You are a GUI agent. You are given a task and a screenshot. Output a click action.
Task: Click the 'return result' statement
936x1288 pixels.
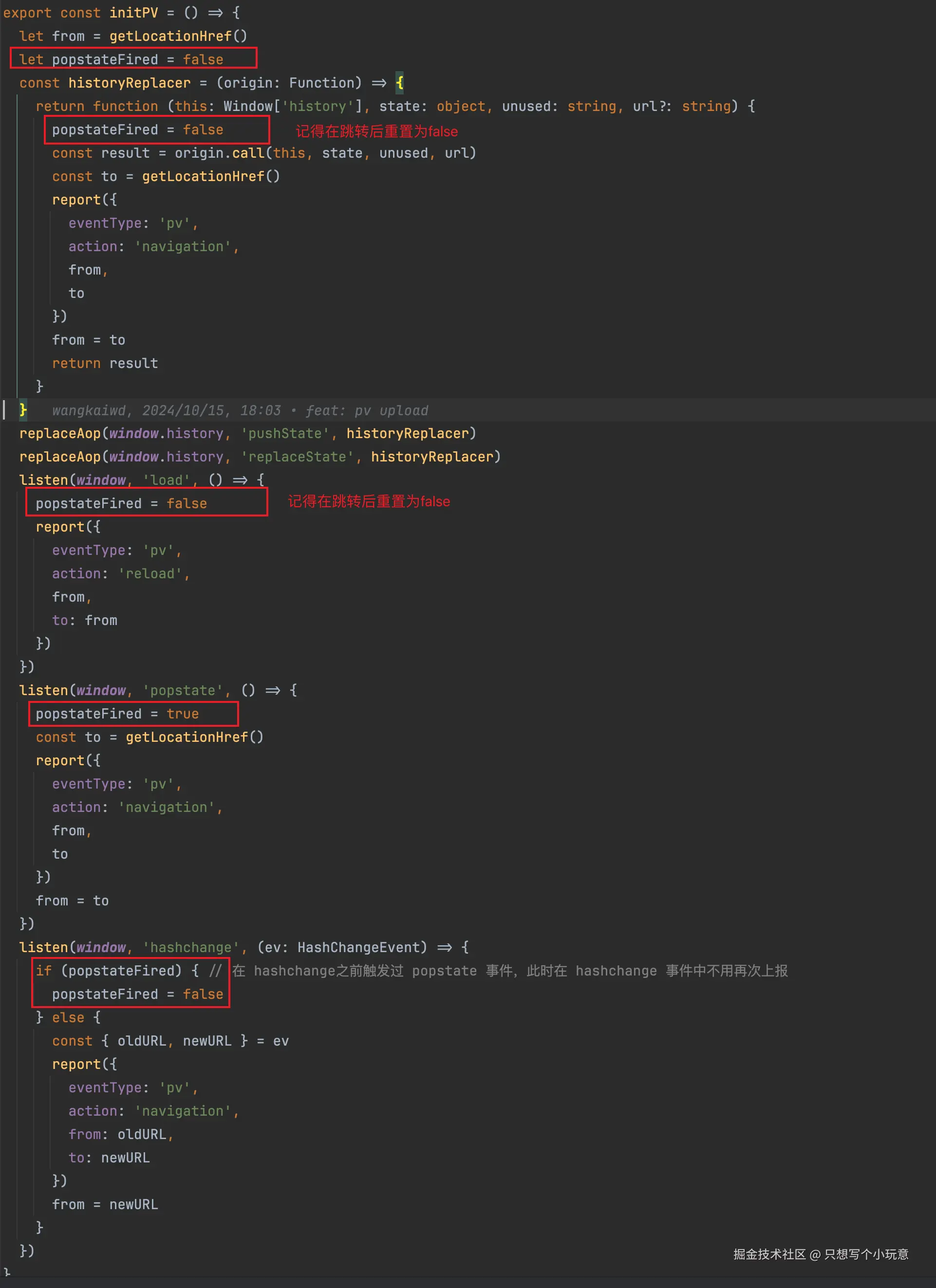pyautogui.click(x=105, y=363)
